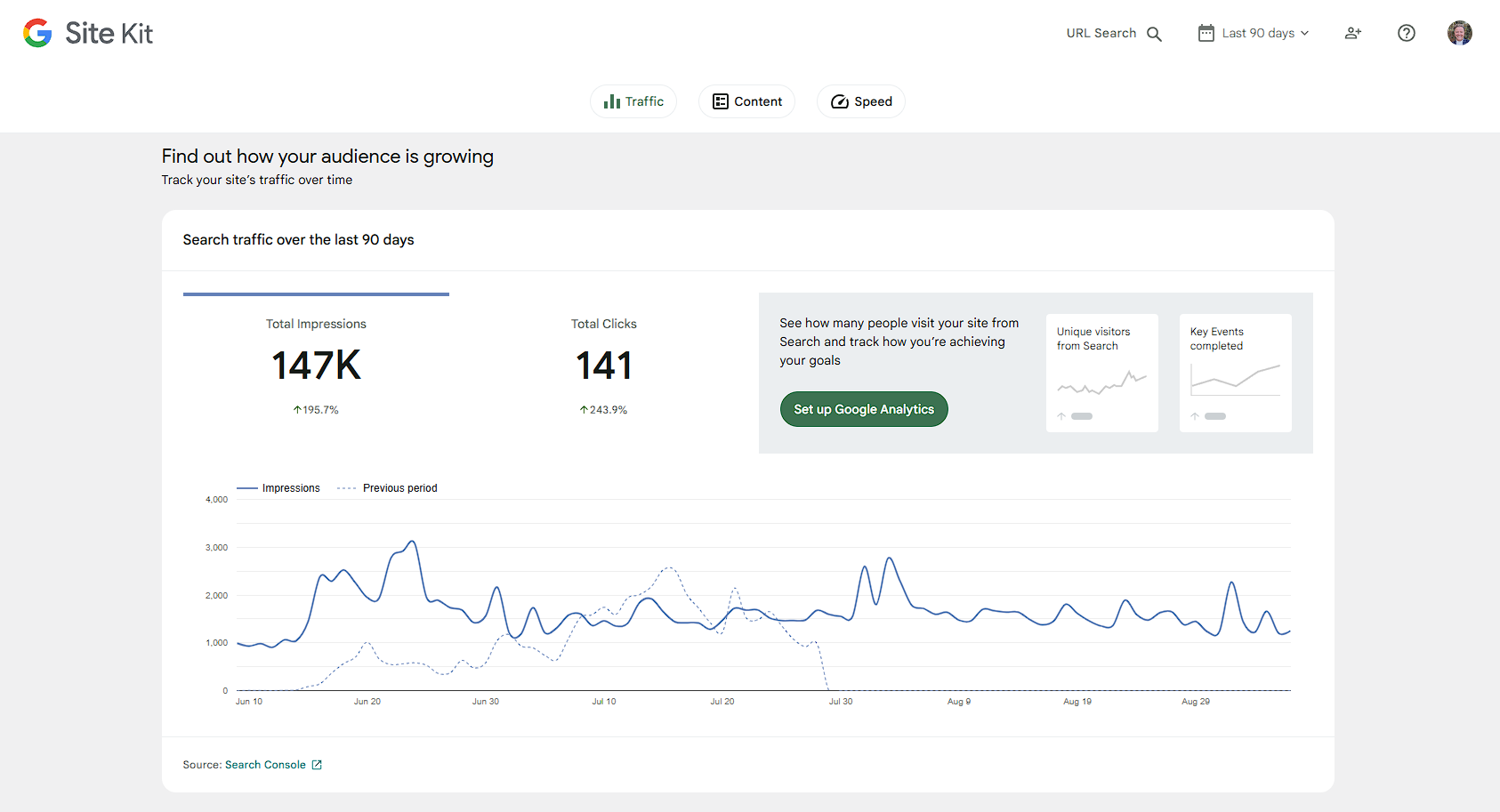Click the Aug 9 axis label
Screen dimensions: 1500x812
coord(959,702)
